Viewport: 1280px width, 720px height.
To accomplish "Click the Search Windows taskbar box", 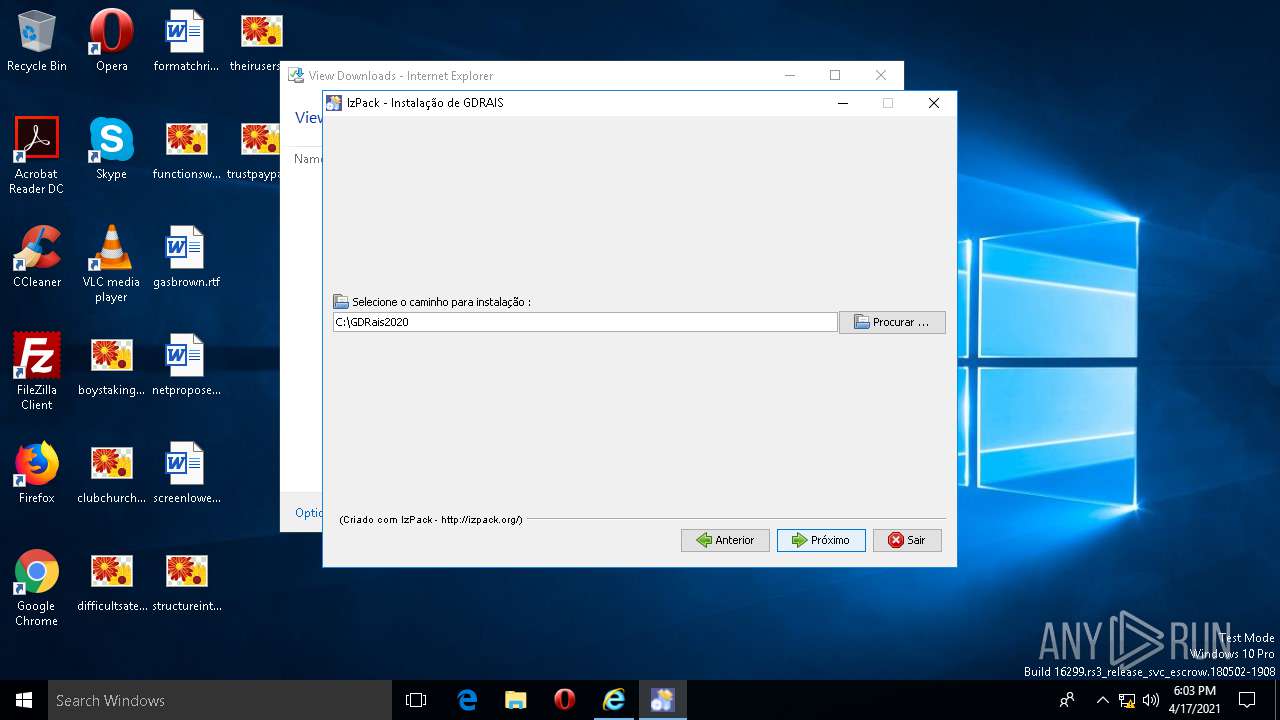I will (x=220, y=700).
